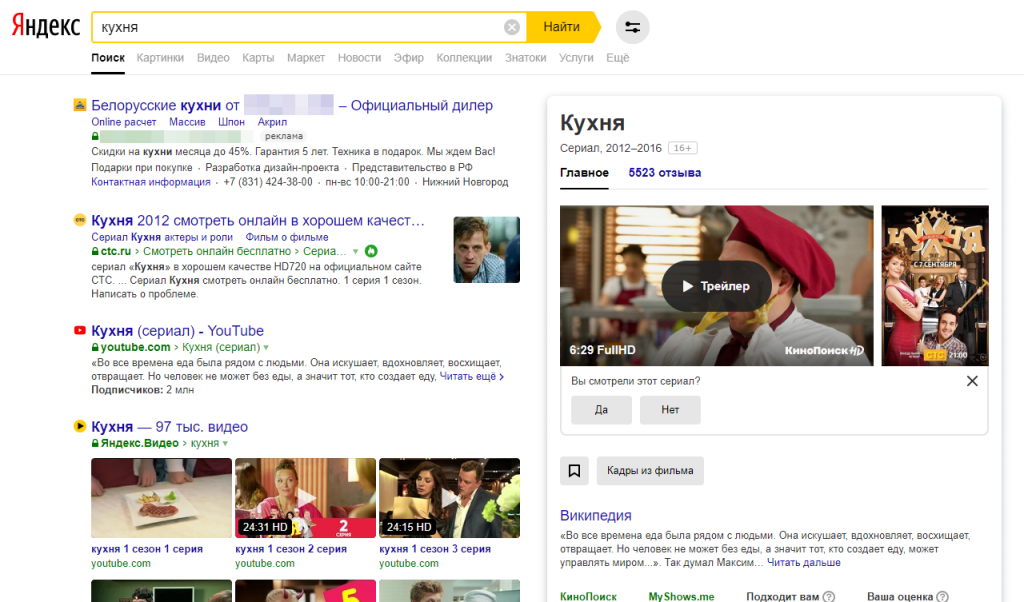Open the КиноПоиск rating link
The width and height of the screenshot is (1024, 602).
point(588,597)
